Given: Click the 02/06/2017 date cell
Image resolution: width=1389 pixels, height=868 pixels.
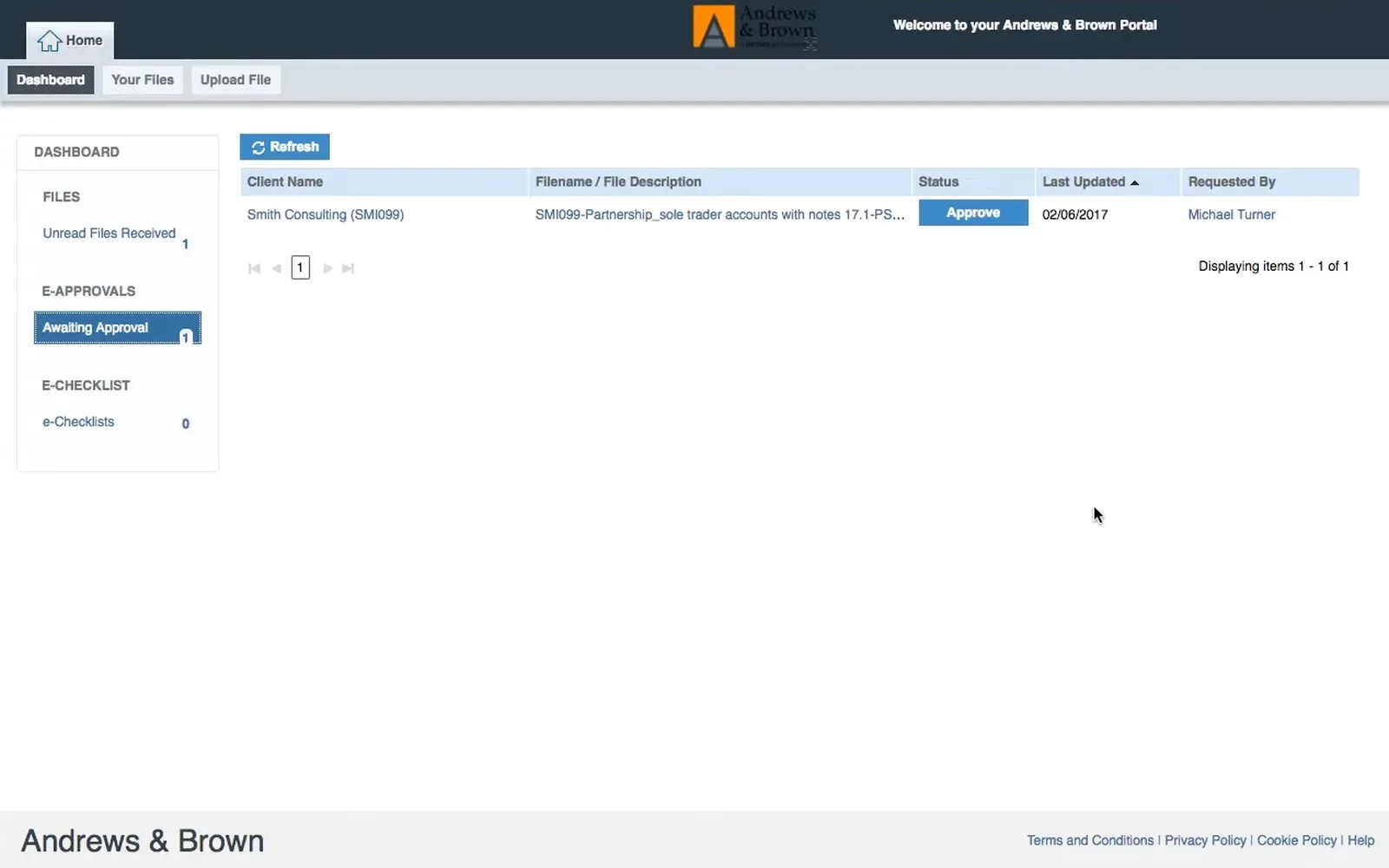Looking at the screenshot, I should tap(1075, 214).
